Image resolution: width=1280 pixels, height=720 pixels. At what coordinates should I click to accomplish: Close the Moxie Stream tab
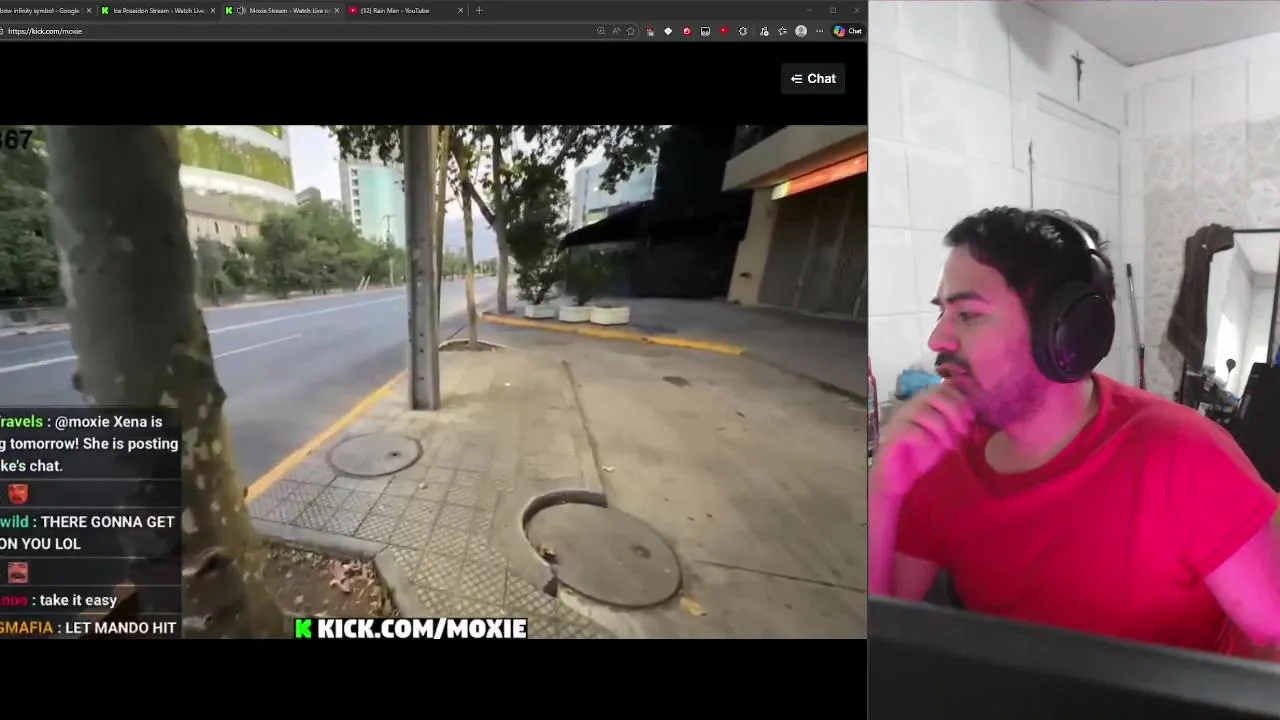[x=336, y=10]
